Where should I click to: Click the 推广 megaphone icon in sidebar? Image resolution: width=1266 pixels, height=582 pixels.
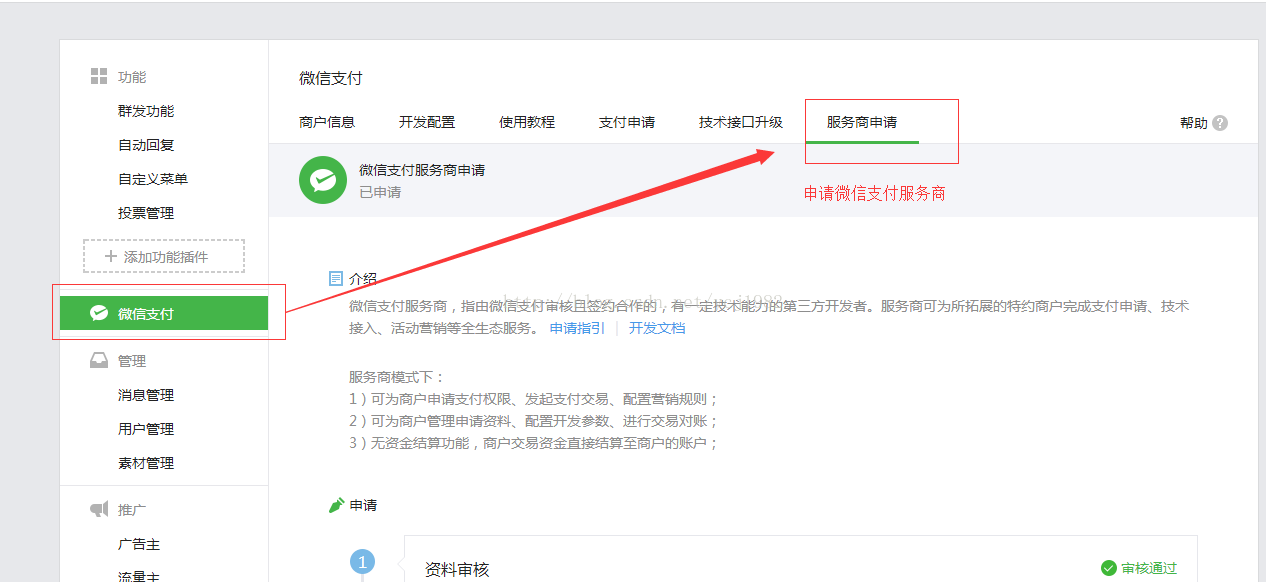point(98,509)
